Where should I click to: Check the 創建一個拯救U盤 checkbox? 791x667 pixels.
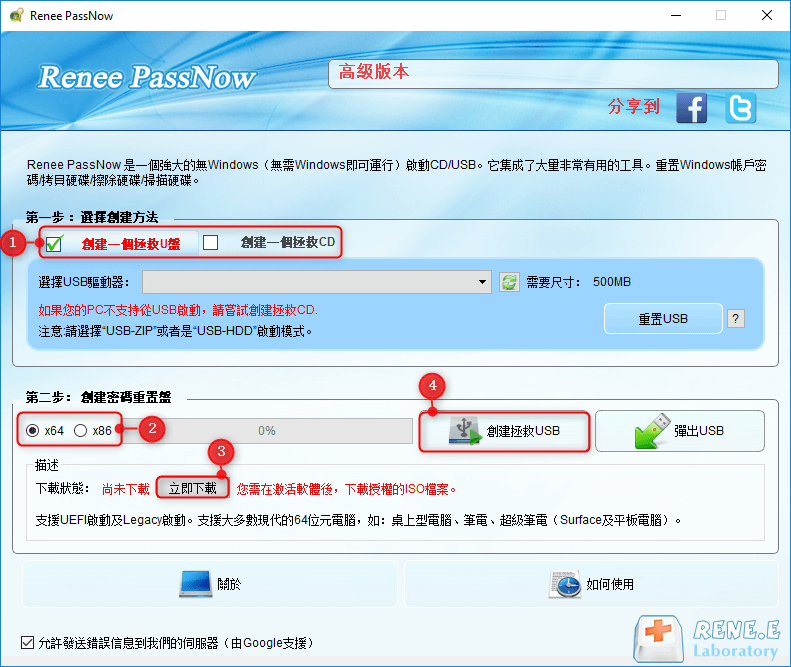click(x=53, y=244)
